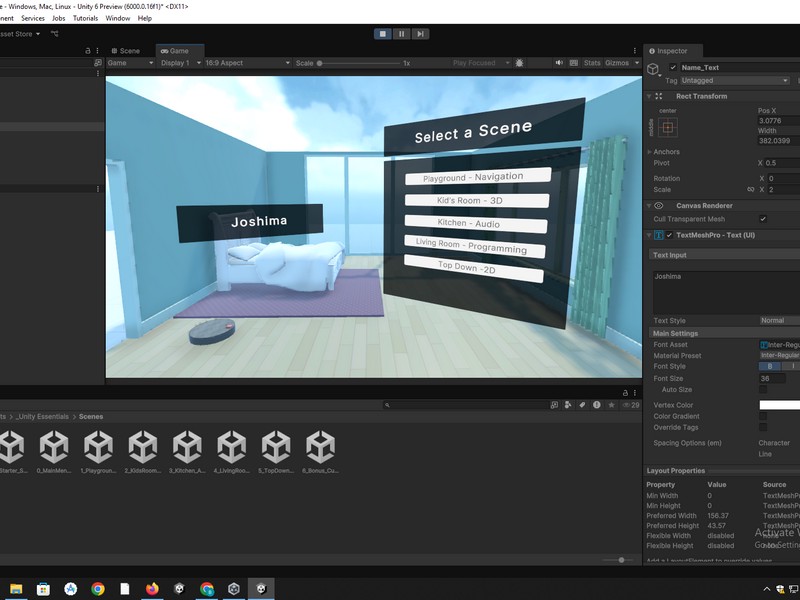800x600 pixels.
Task: Click the Vertex Color swatch
Action: (x=779, y=405)
